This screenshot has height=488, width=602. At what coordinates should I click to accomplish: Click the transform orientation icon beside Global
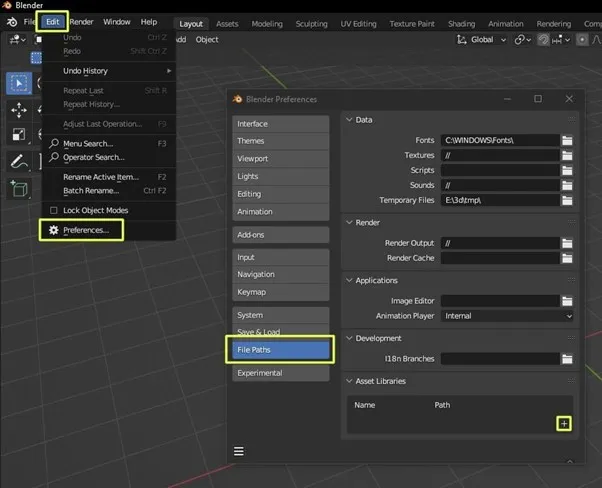[x=461, y=40]
